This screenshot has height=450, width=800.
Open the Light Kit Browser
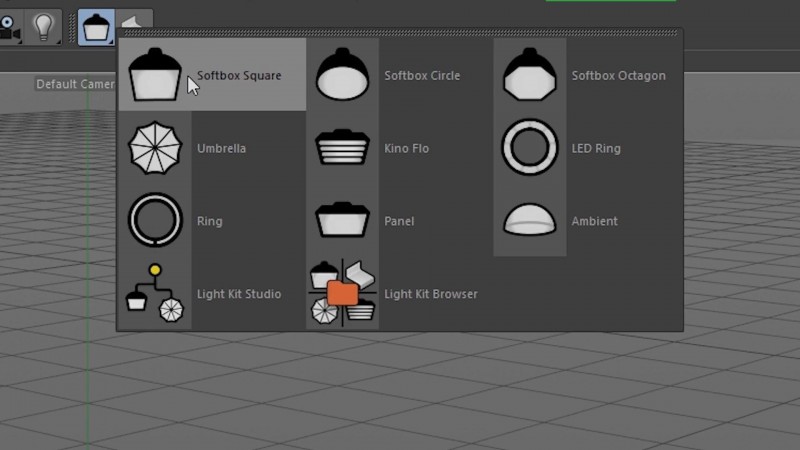[x=342, y=294]
